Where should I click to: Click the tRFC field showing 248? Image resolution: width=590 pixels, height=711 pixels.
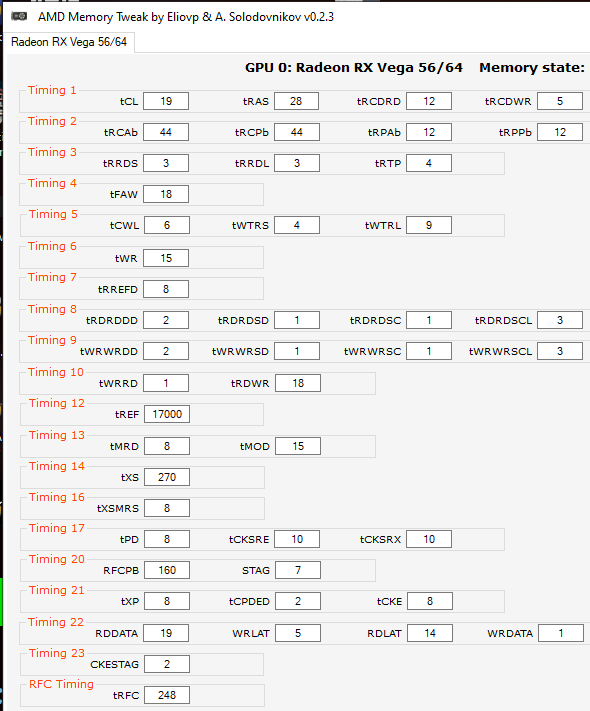167,695
